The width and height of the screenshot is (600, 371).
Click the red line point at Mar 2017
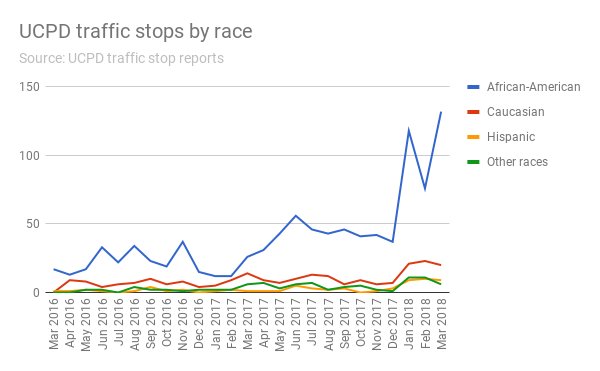point(248,273)
